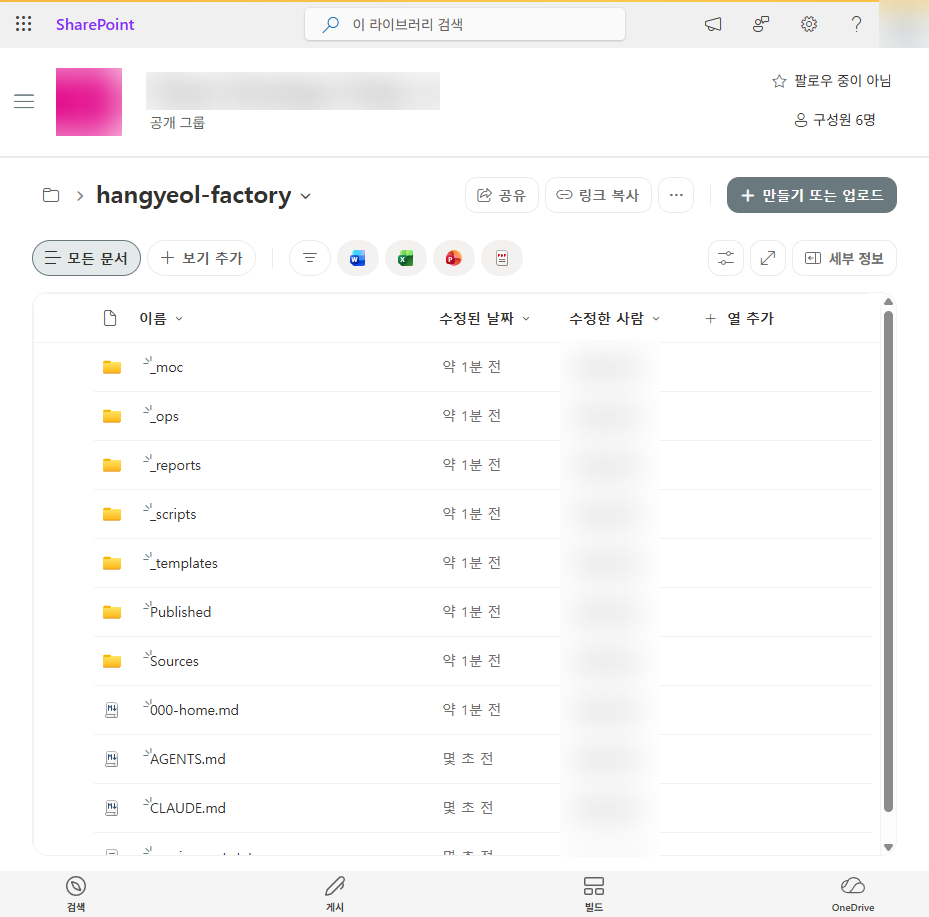Open the help question mark icon
The height and width of the screenshot is (917, 929).
[856, 24]
